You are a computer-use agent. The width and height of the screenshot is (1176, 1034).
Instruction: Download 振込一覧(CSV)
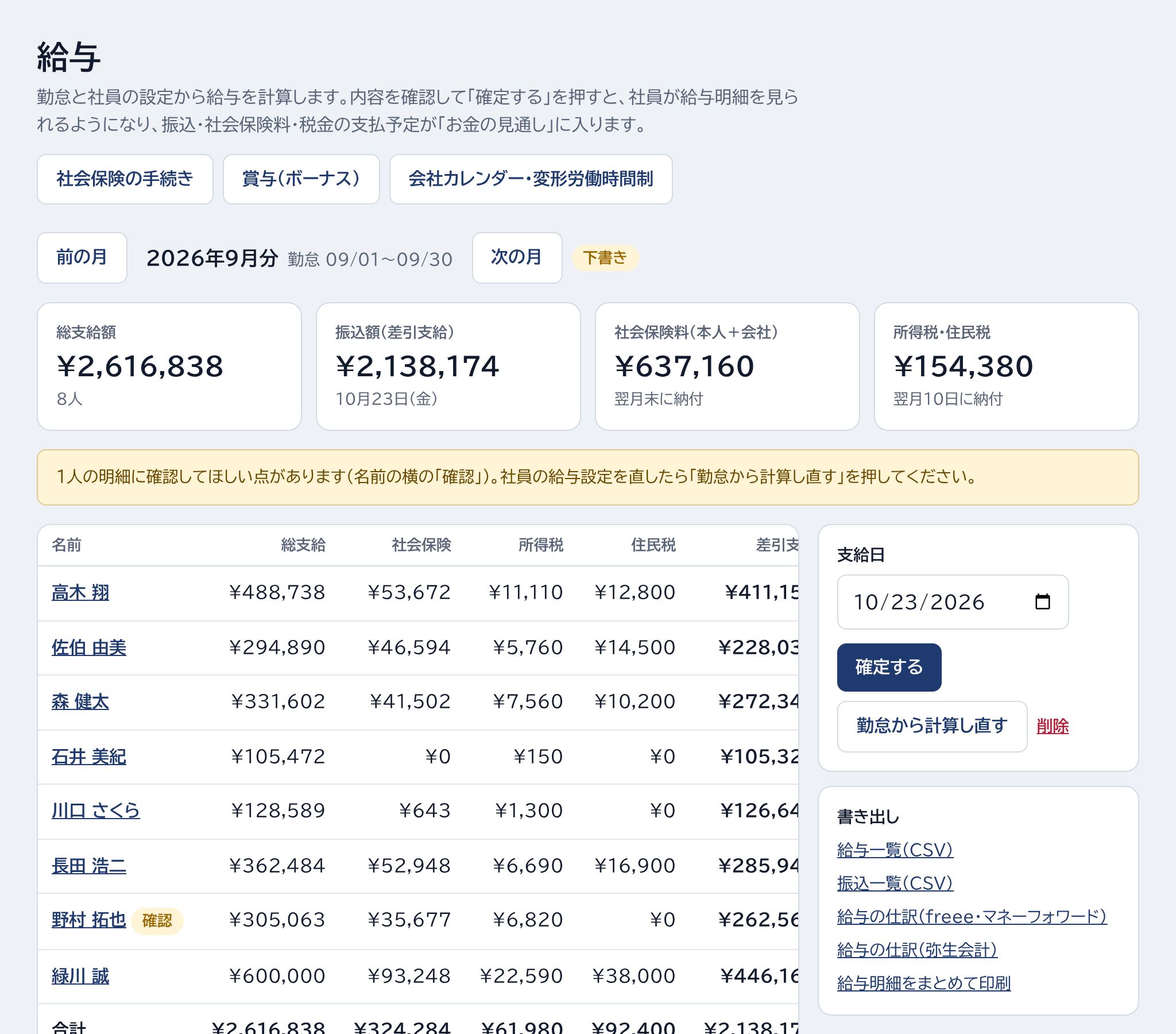click(895, 883)
